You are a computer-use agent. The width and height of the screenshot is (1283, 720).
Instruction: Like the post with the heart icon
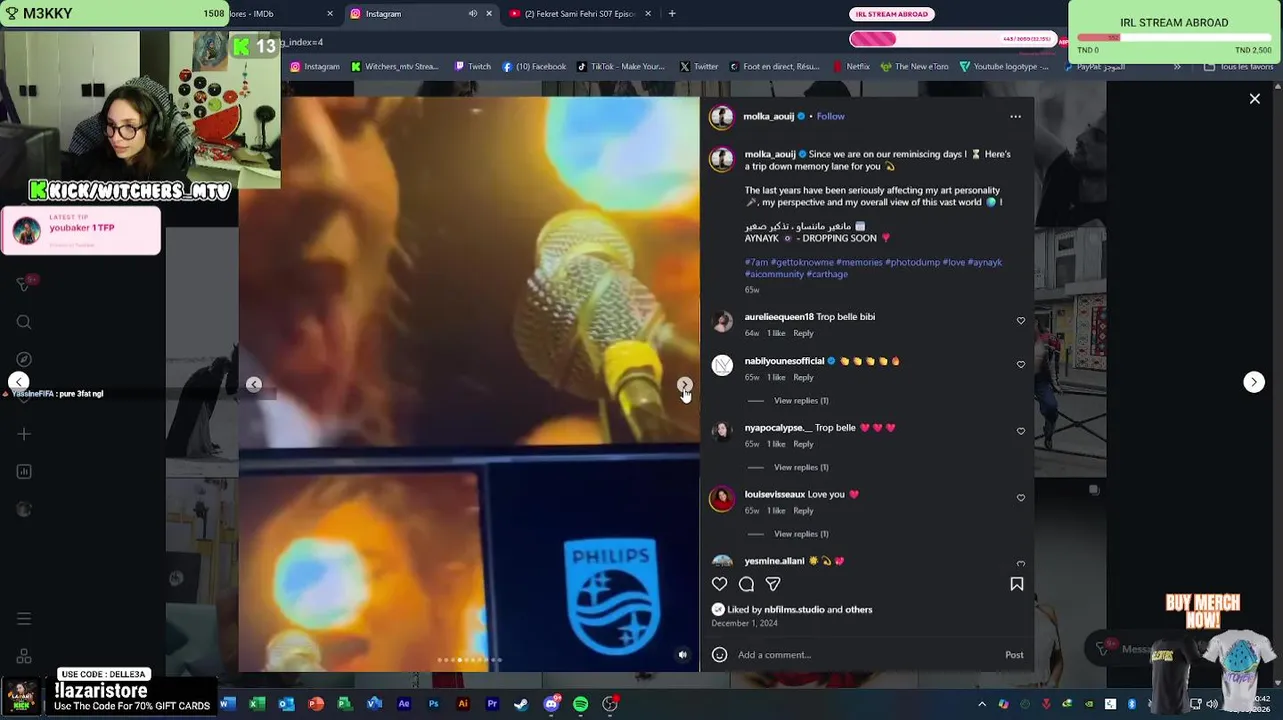719,584
